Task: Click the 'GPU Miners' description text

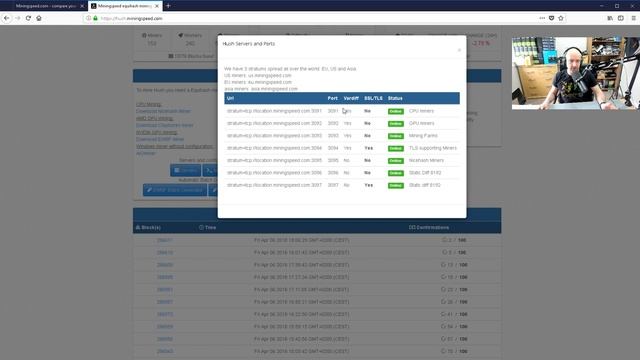Action: coord(422,123)
